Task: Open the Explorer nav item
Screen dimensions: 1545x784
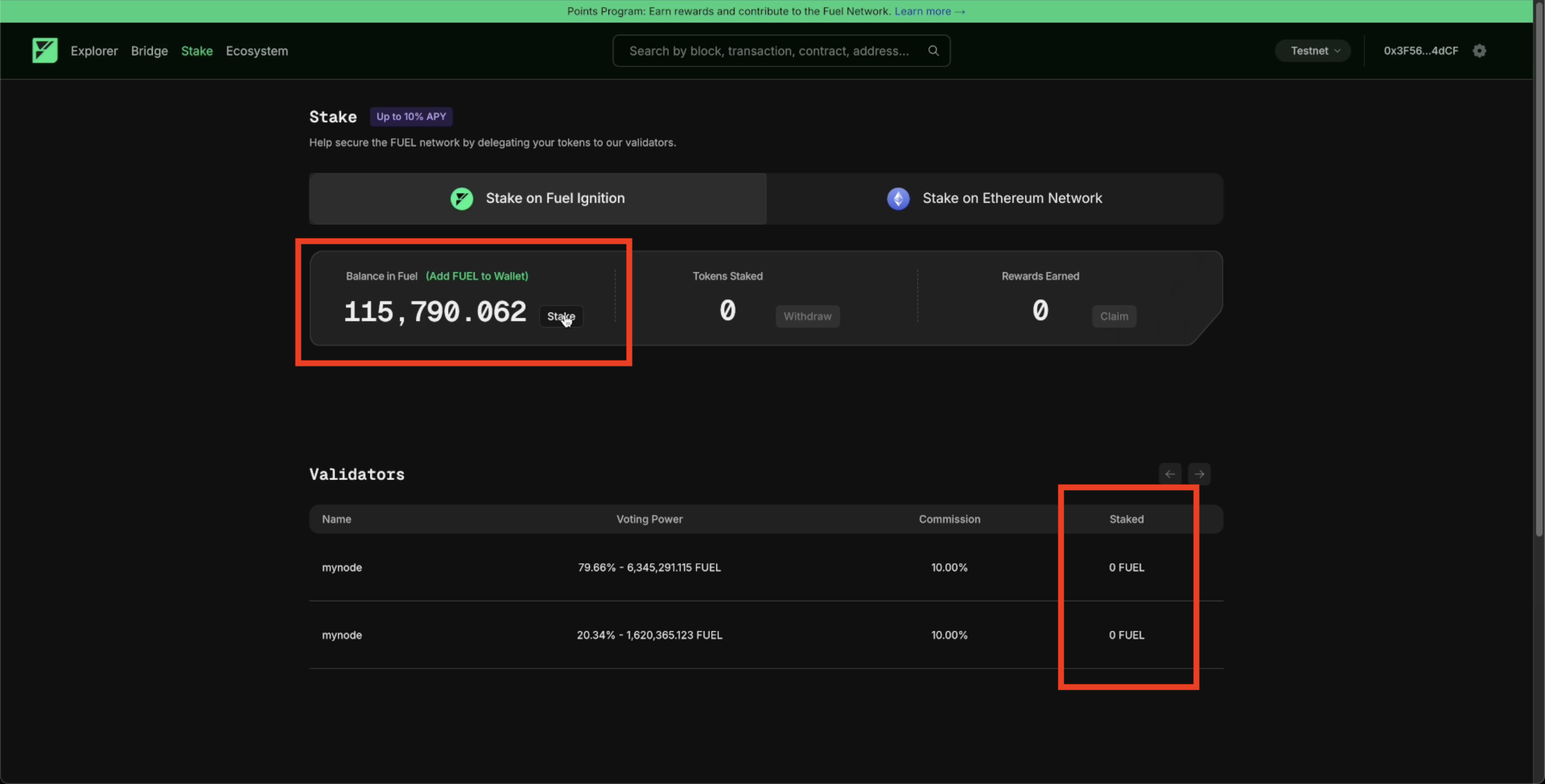Action: (94, 51)
